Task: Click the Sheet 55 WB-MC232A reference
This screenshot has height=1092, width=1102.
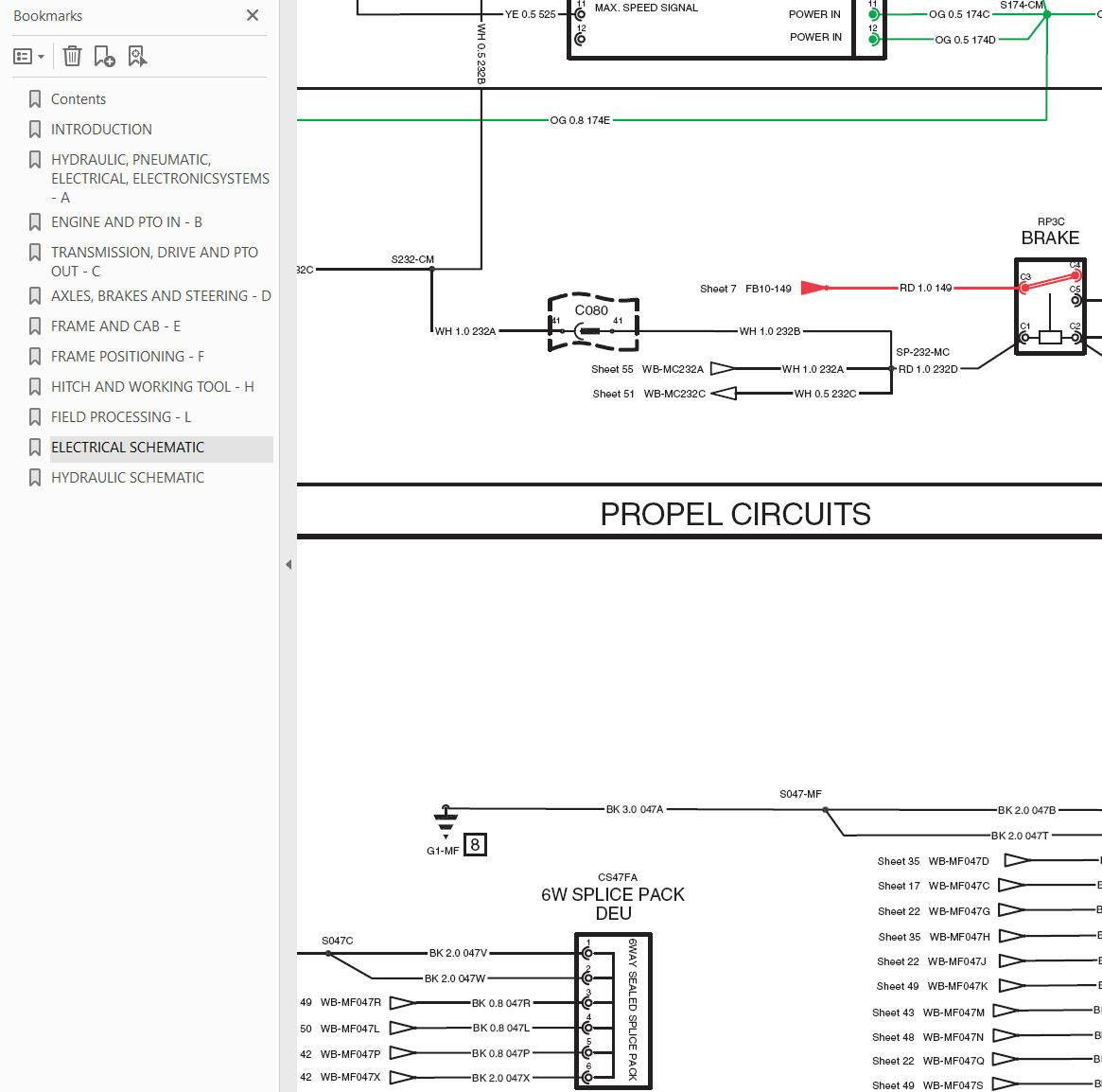Action: (647, 369)
